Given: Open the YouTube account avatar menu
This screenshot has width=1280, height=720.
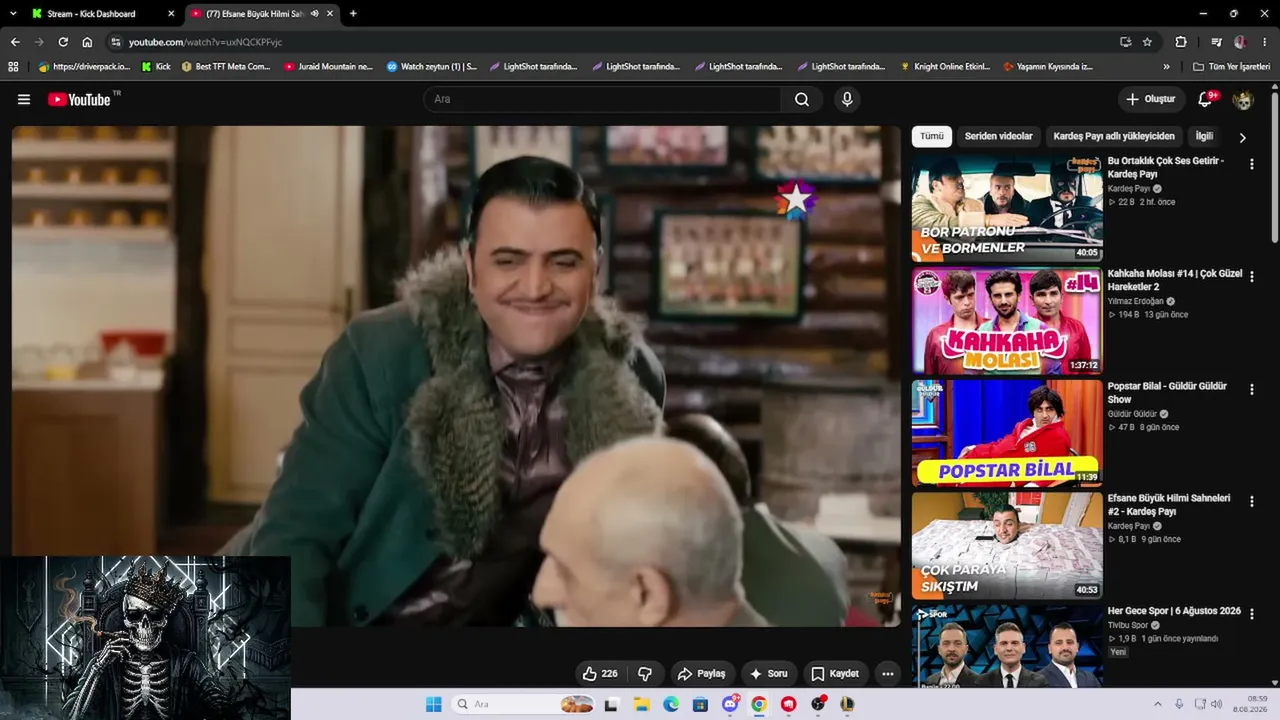Looking at the screenshot, I should [x=1243, y=99].
